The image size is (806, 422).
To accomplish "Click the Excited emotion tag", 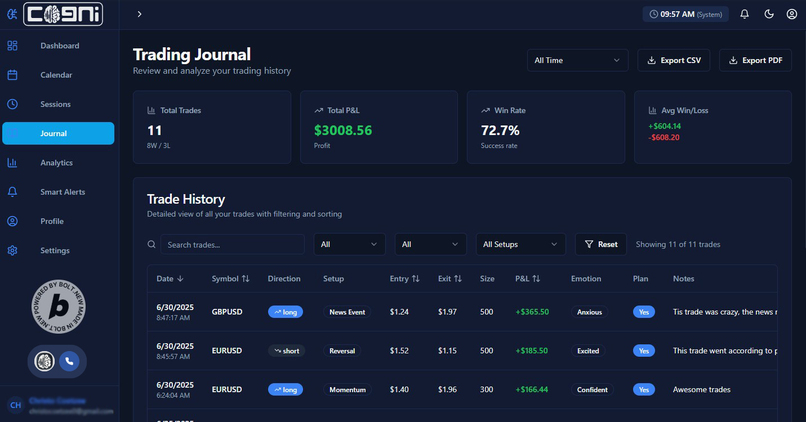I will (588, 351).
